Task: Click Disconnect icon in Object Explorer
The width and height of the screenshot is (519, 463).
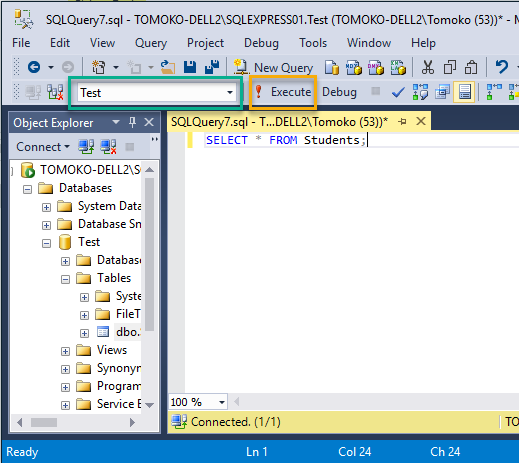Action: pos(108,147)
